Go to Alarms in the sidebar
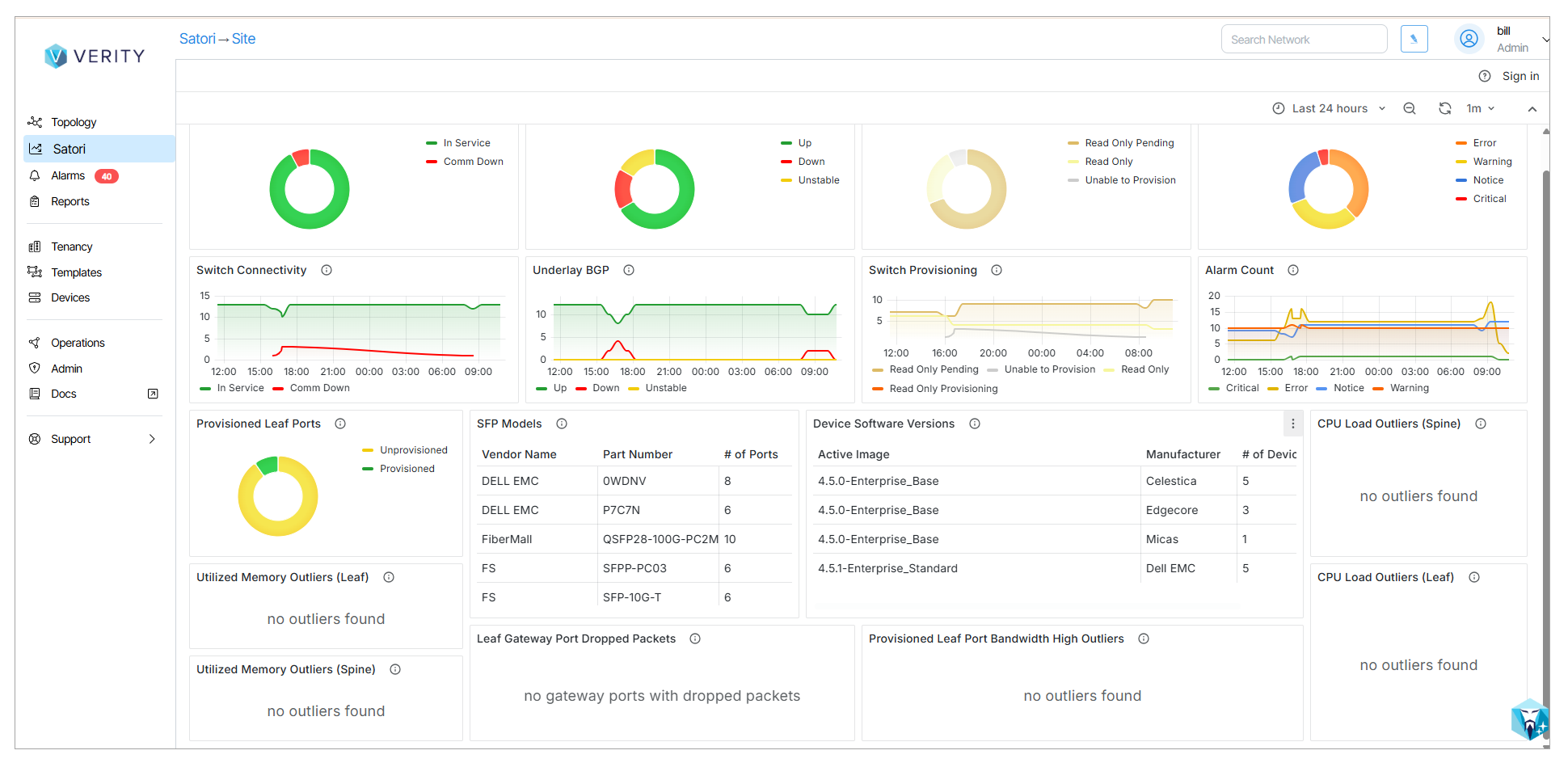Viewport: 1568px width, 763px height. [68, 175]
